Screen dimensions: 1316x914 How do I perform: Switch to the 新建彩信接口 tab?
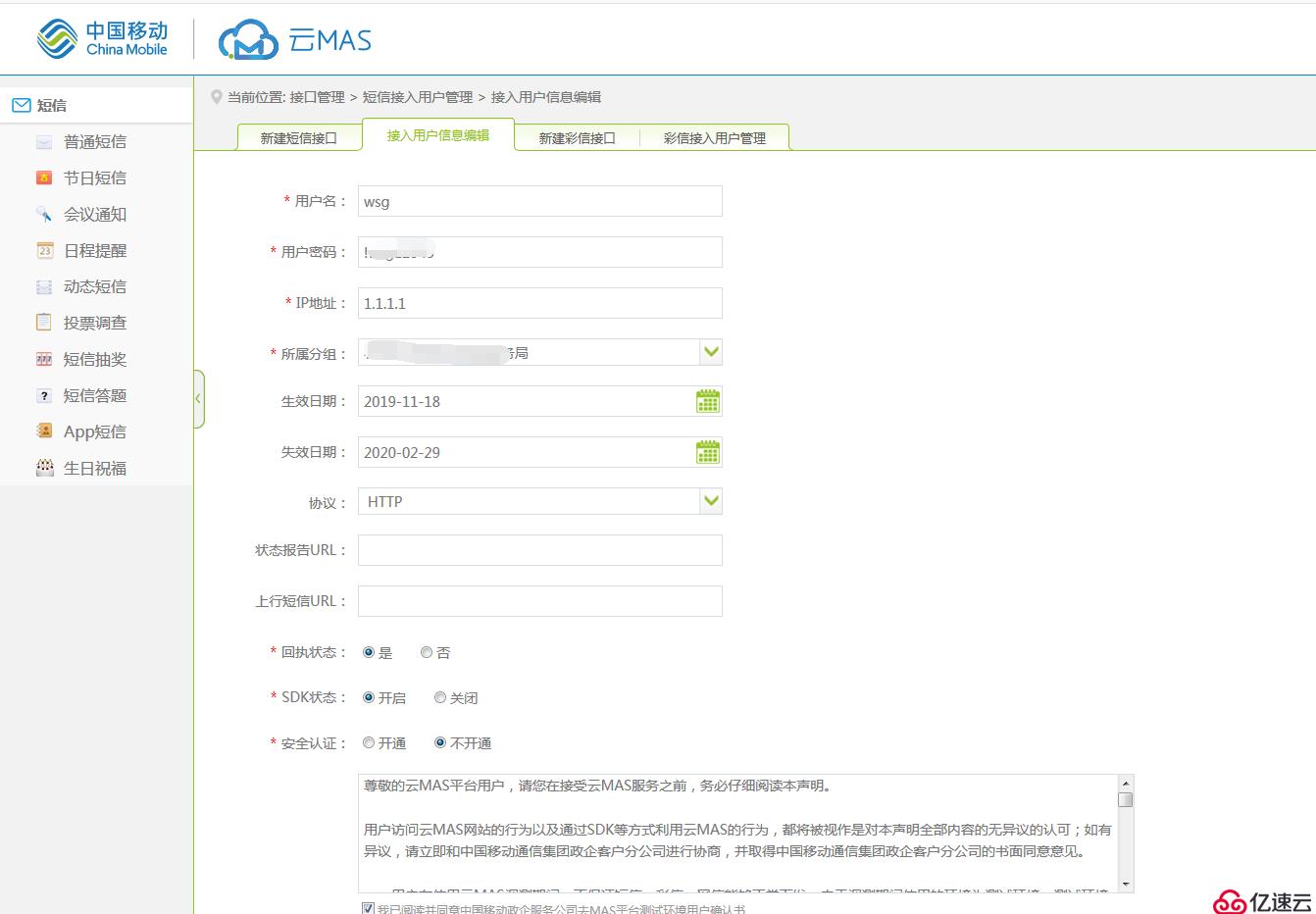point(577,138)
